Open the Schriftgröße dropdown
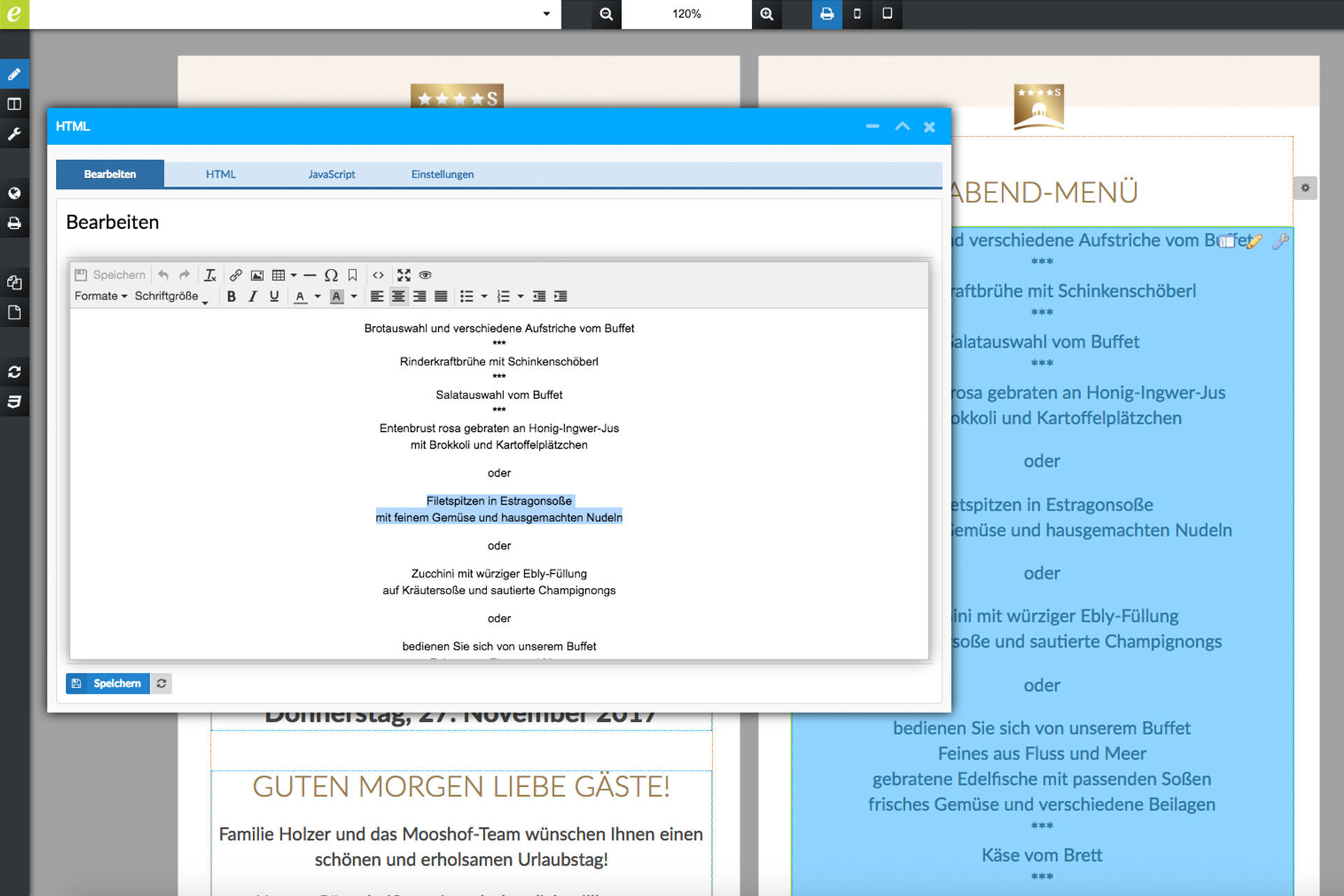This screenshot has width=1344, height=896. (x=171, y=296)
